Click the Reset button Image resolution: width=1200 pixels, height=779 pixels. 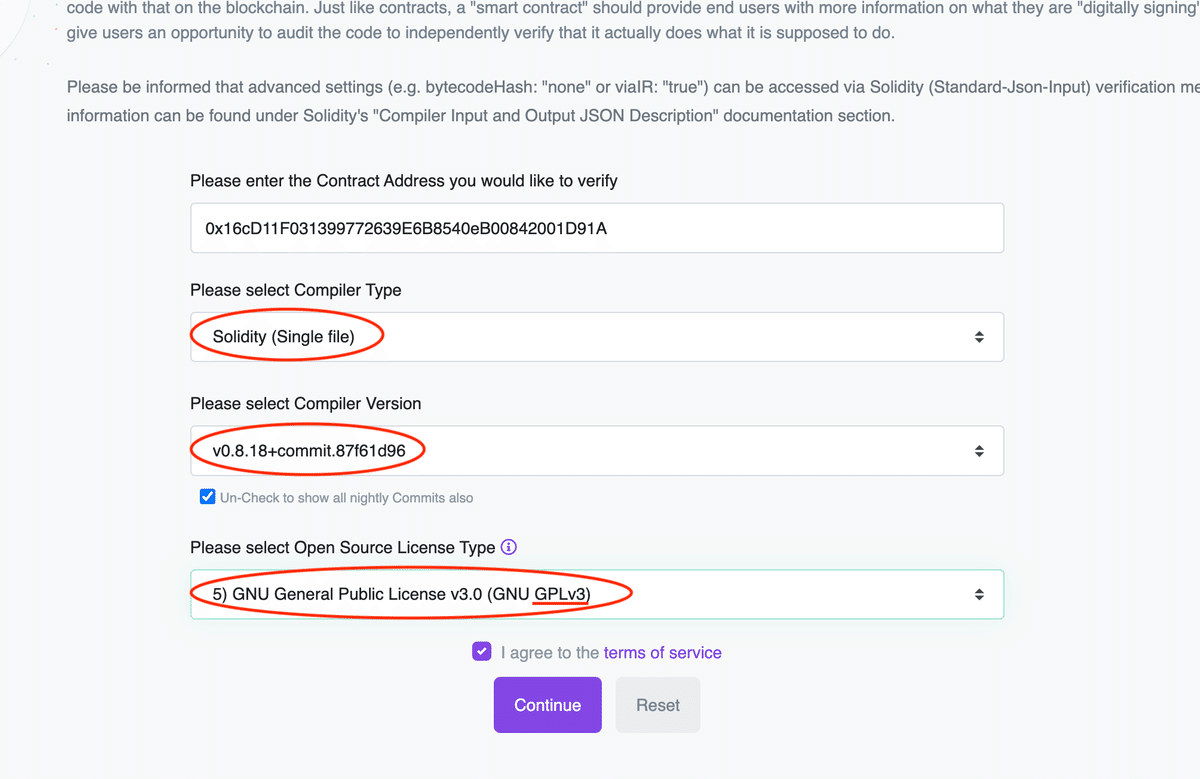pyautogui.click(x=658, y=705)
